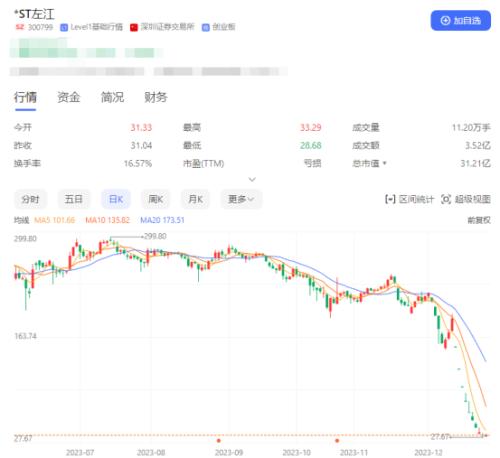Viewport: 500px width, 458px height.
Task: Click the 成交额 value 3.52亿
Action: click(478, 146)
